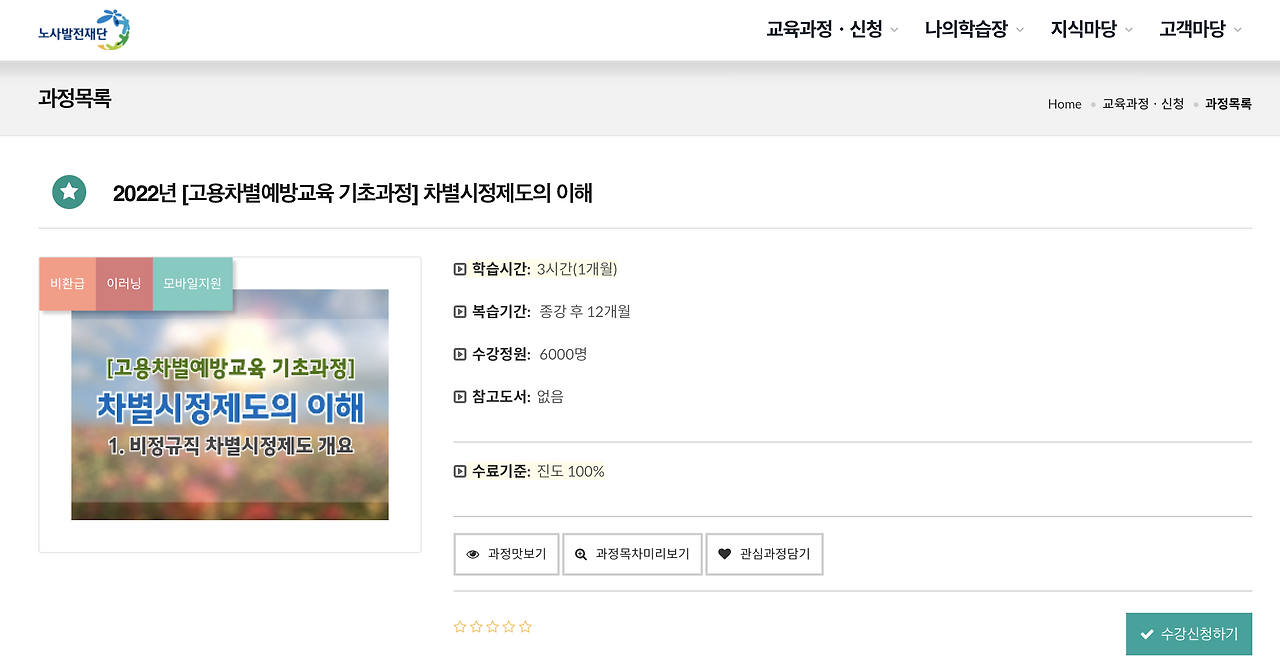
Task: Follow the Home breadcrumb link
Action: pos(1064,103)
